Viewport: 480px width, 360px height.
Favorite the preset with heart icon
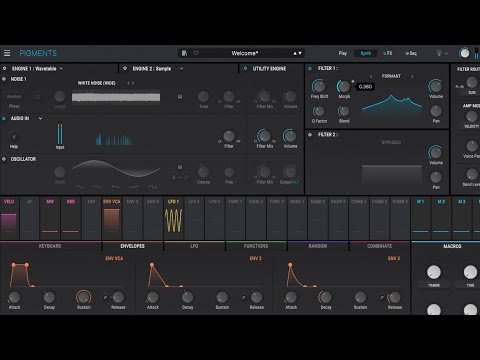(196, 53)
